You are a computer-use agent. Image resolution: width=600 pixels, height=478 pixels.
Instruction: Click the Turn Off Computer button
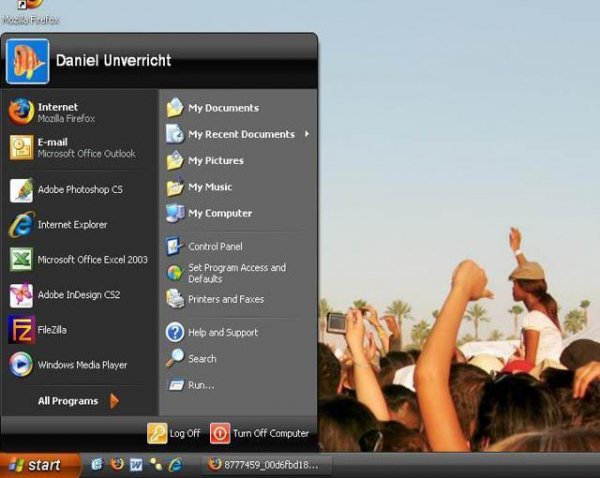(260, 433)
